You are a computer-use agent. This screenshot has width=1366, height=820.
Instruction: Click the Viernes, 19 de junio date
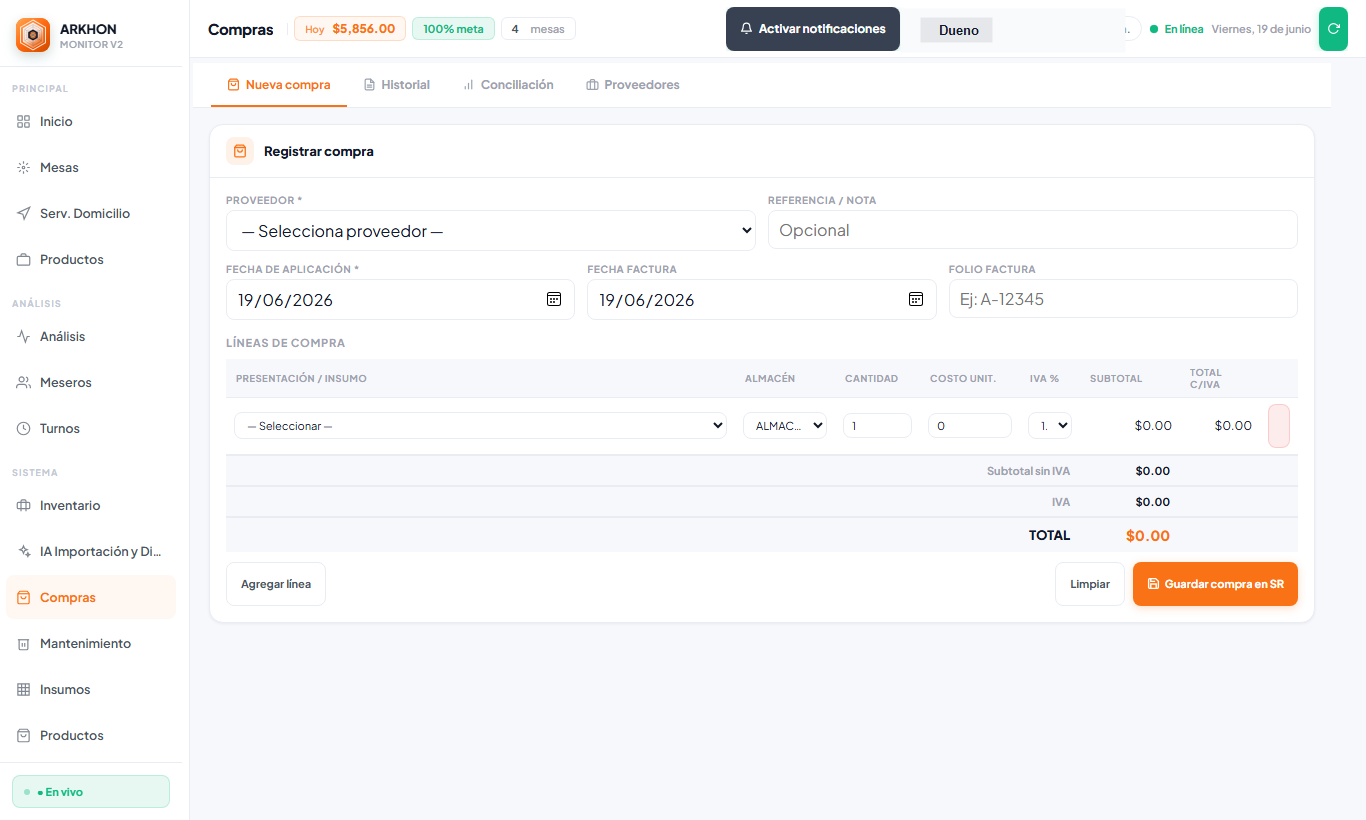[1261, 29]
